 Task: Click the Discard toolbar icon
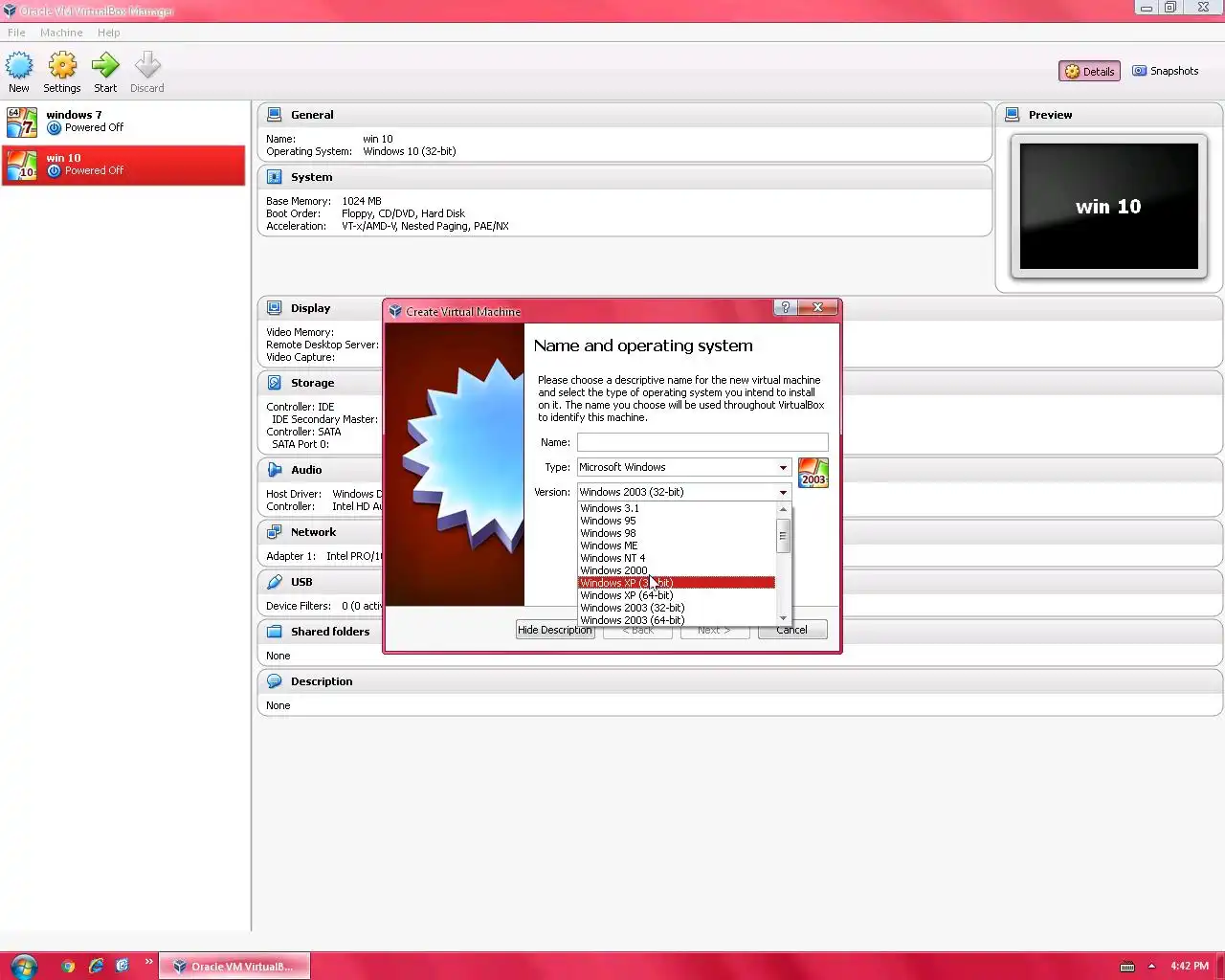pos(147,66)
